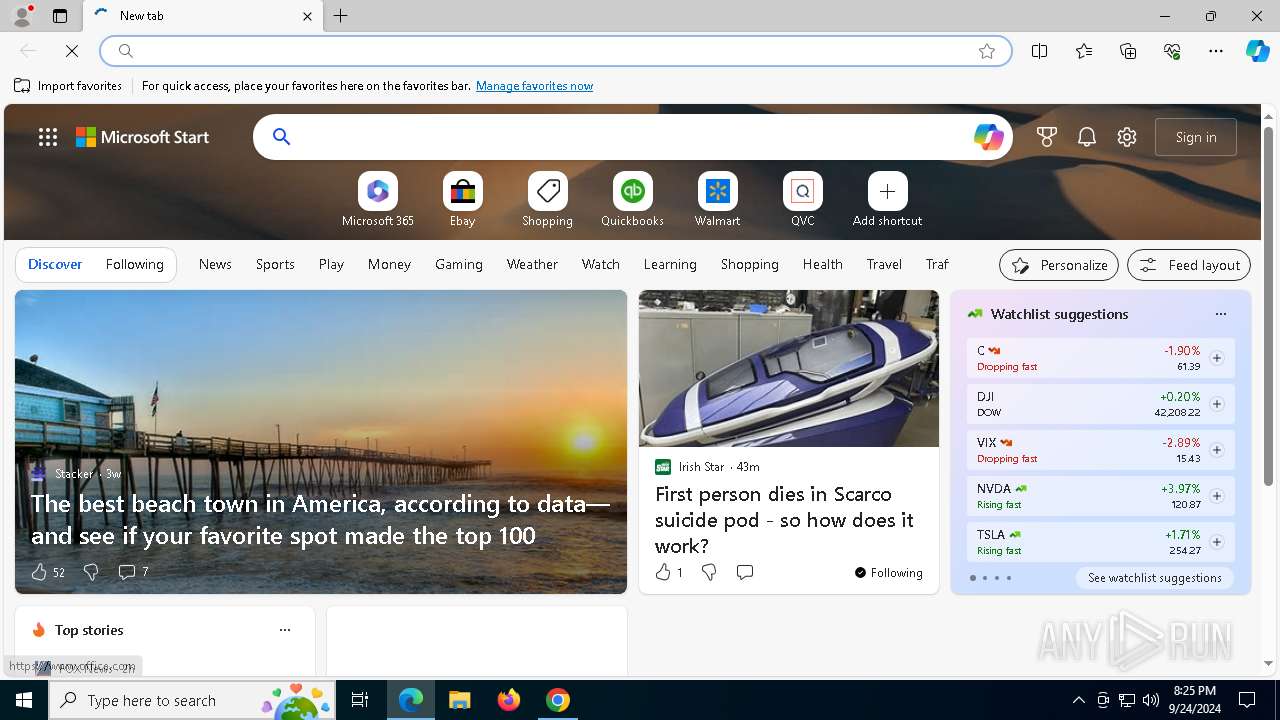This screenshot has width=1280, height=720.
Task: Toggle split screen view
Action: pyautogui.click(x=1040, y=51)
